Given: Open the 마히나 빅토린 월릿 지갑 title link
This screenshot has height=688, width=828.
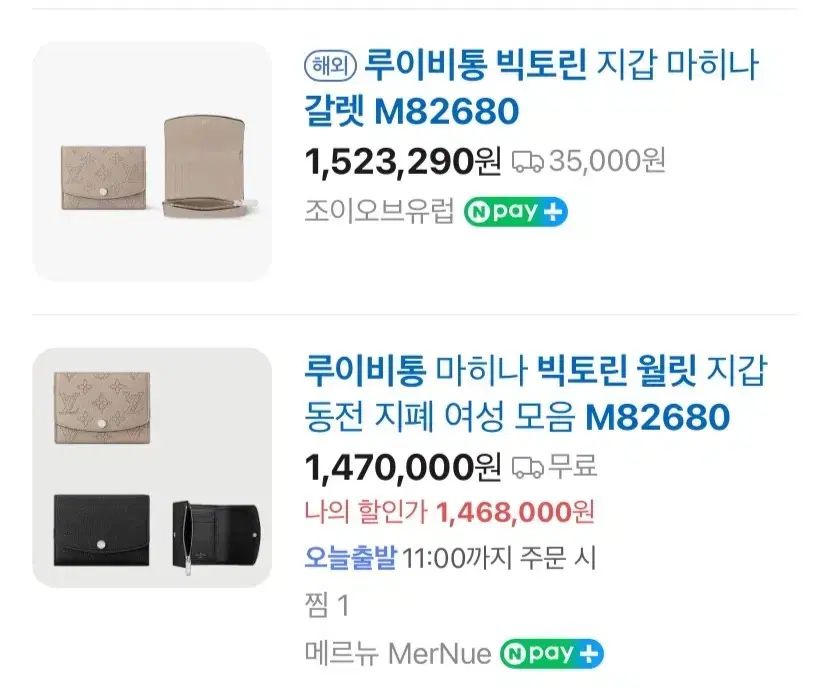Looking at the screenshot, I should pyautogui.click(x=535, y=392).
